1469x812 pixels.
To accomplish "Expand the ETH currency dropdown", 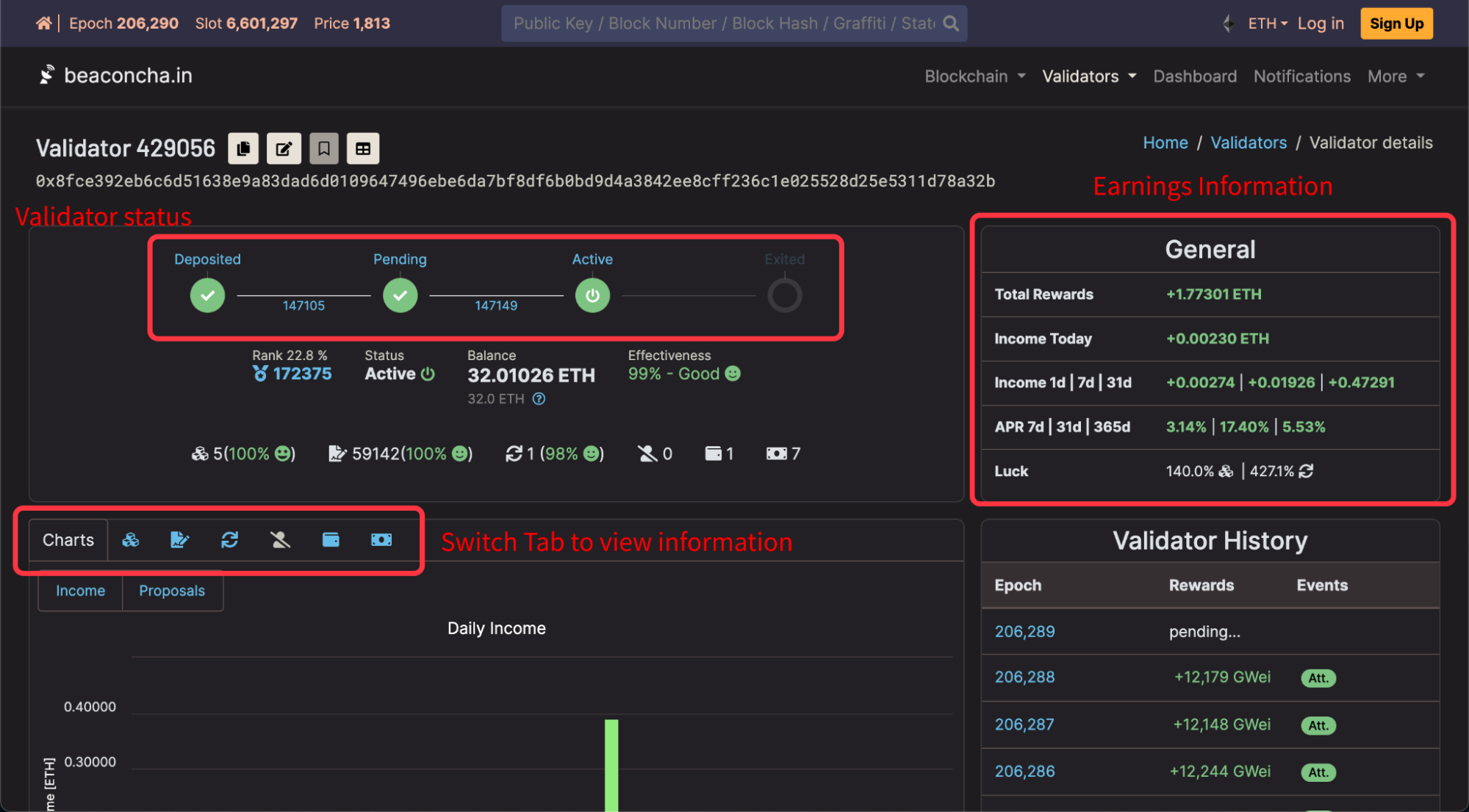I will pos(1268,24).
